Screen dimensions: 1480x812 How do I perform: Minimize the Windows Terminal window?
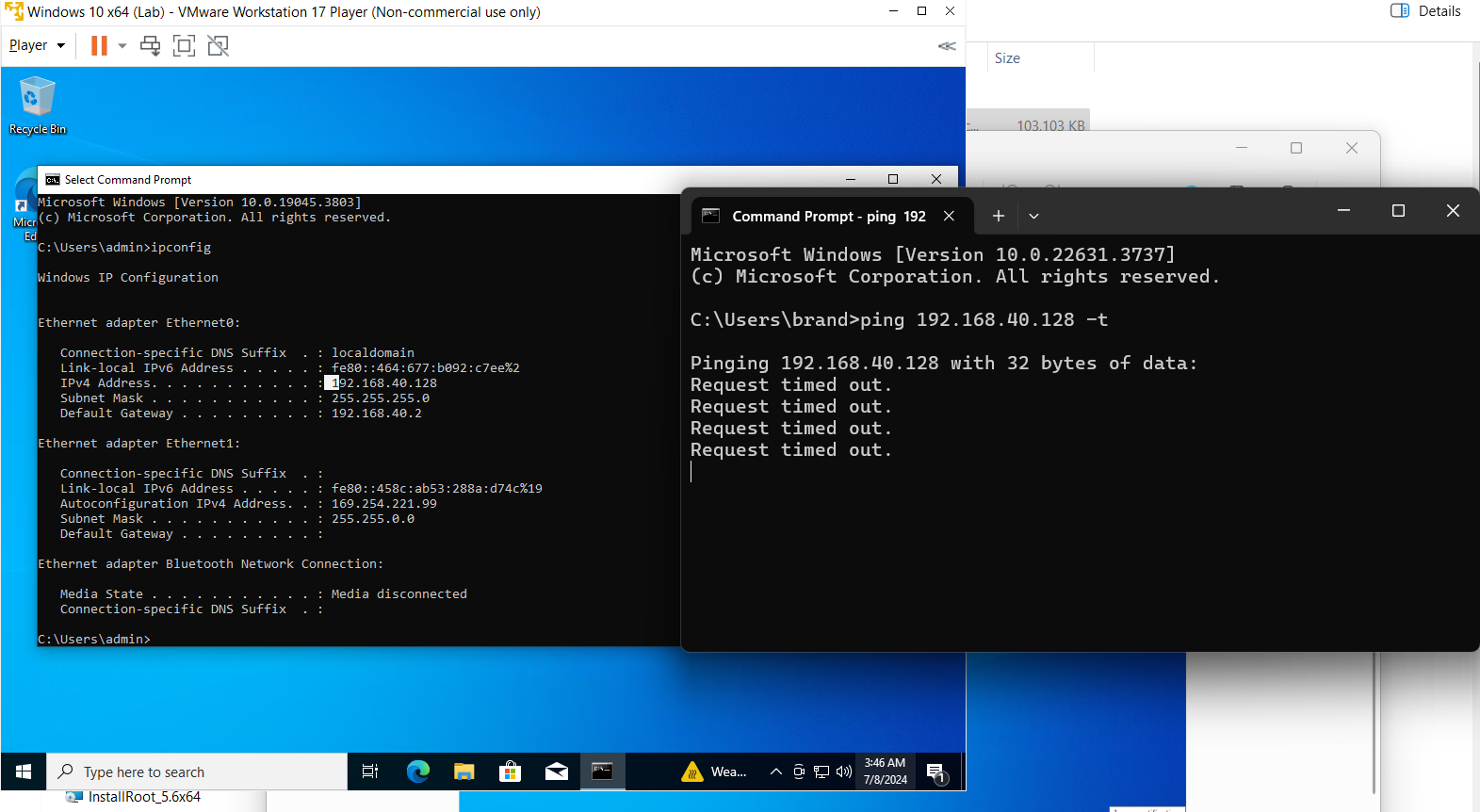(x=1343, y=211)
